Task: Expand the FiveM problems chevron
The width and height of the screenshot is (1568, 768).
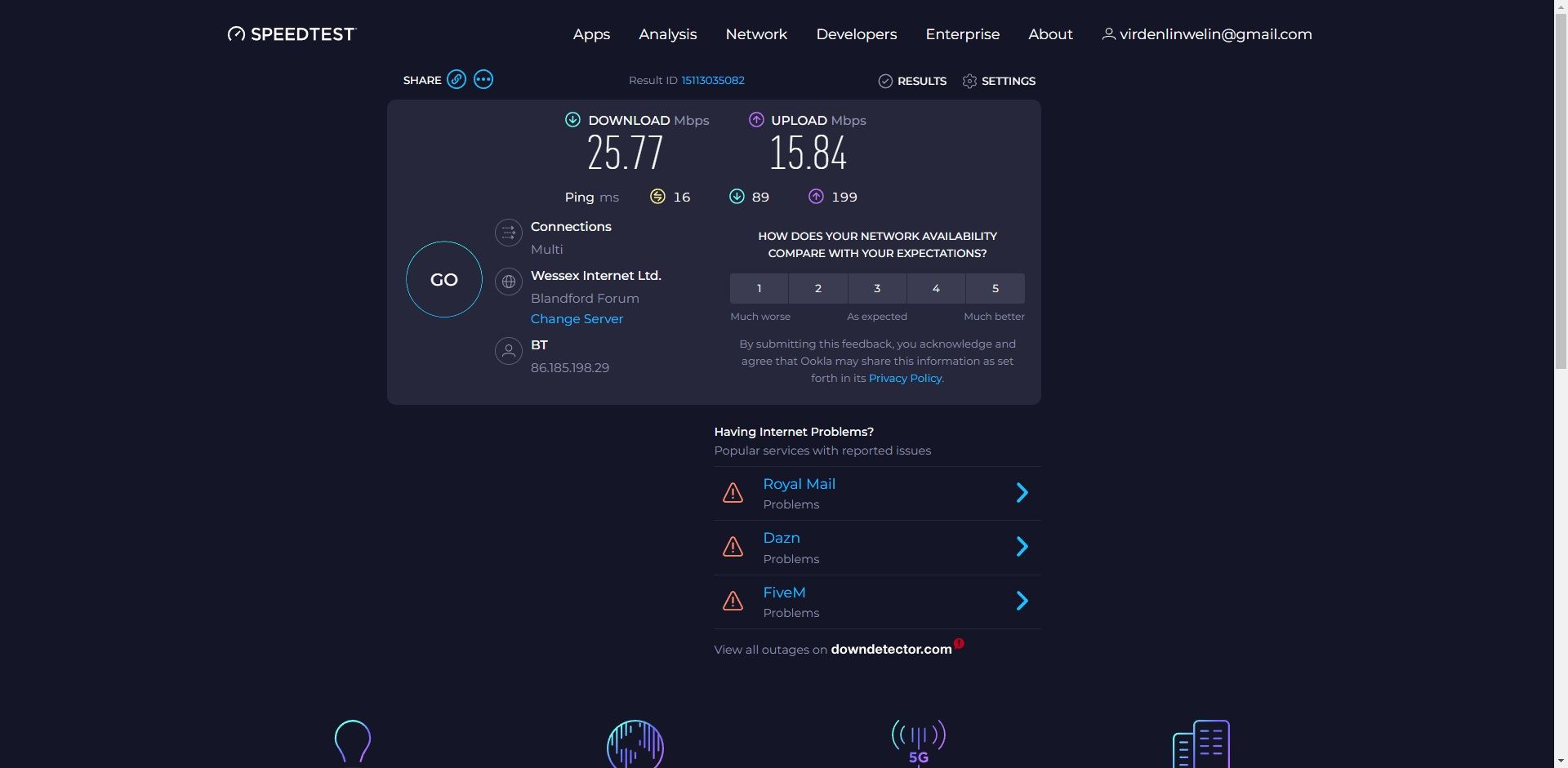Action: [1022, 601]
